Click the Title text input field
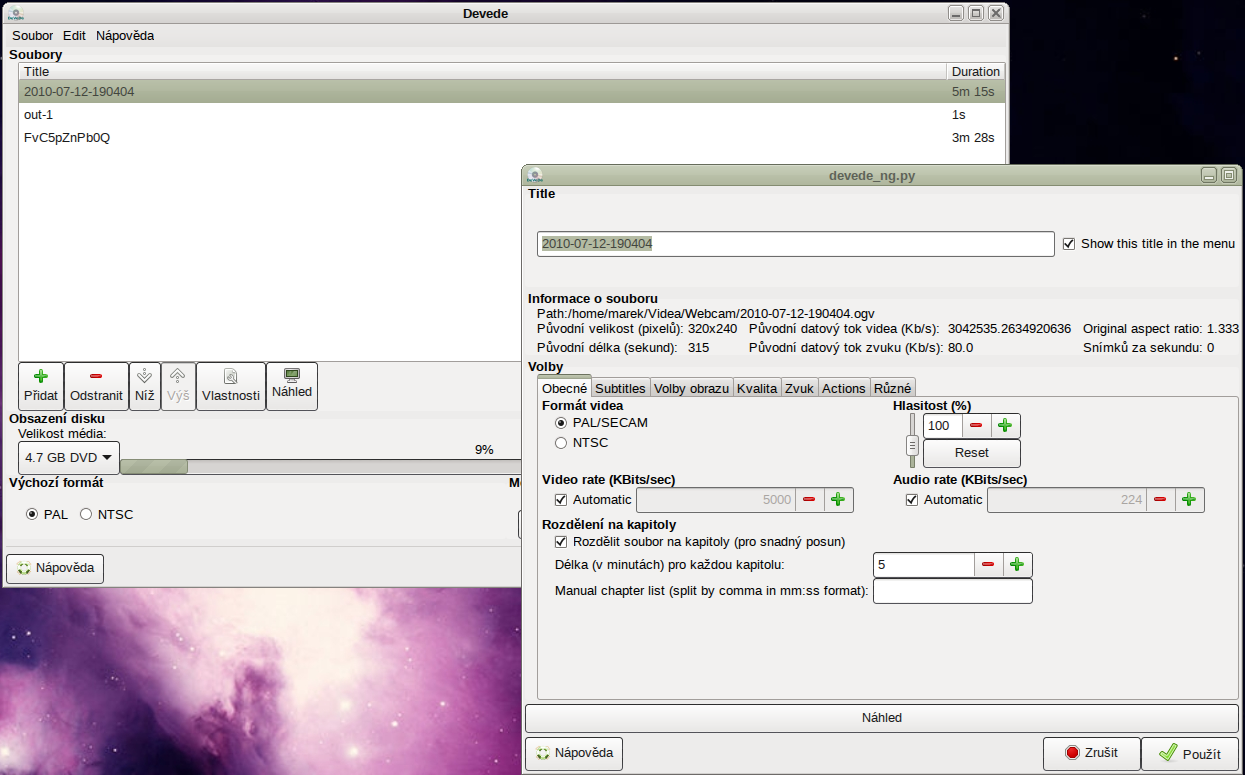1245x775 pixels. 795,244
